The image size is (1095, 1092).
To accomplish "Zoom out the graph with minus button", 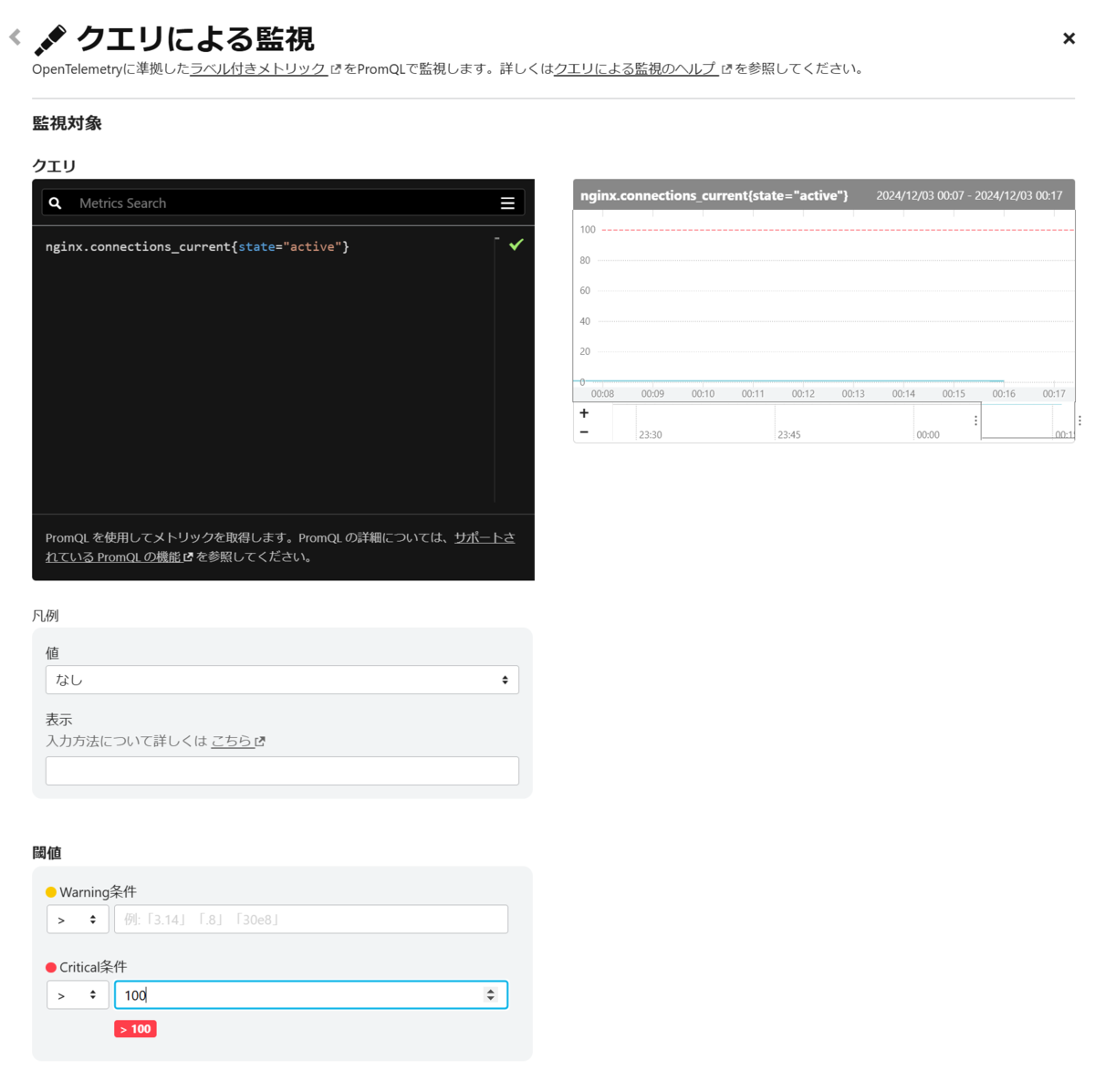I will (584, 432).
